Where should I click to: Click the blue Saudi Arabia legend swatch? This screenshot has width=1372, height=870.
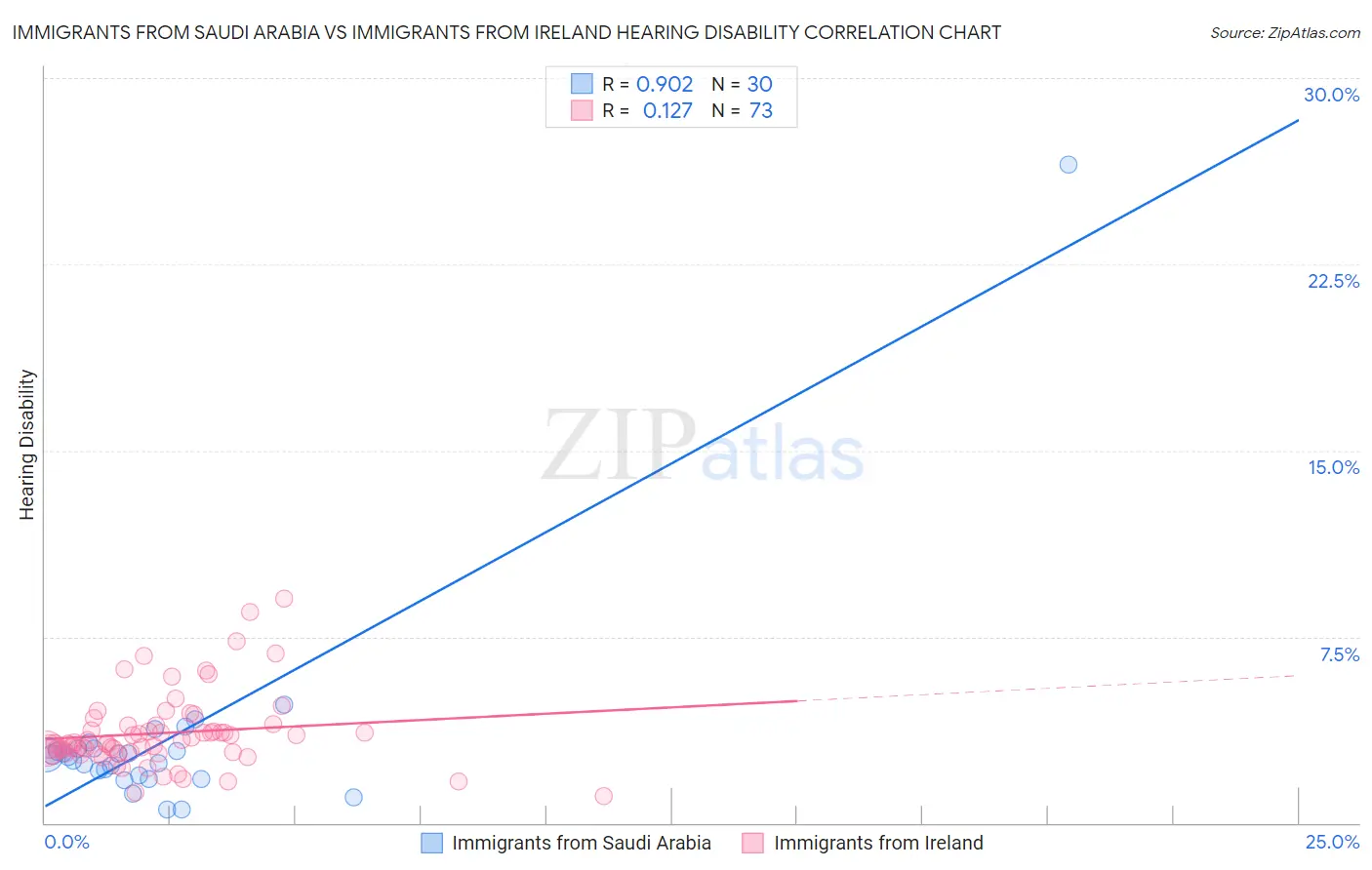431,843
